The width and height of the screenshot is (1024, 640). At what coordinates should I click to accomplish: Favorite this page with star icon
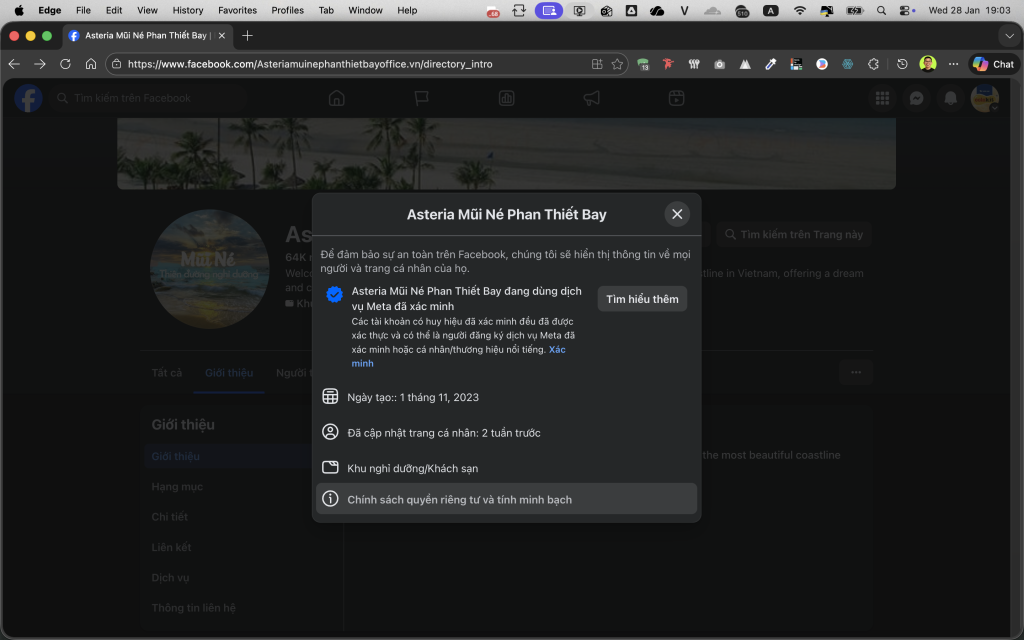[x=618, y=64]
